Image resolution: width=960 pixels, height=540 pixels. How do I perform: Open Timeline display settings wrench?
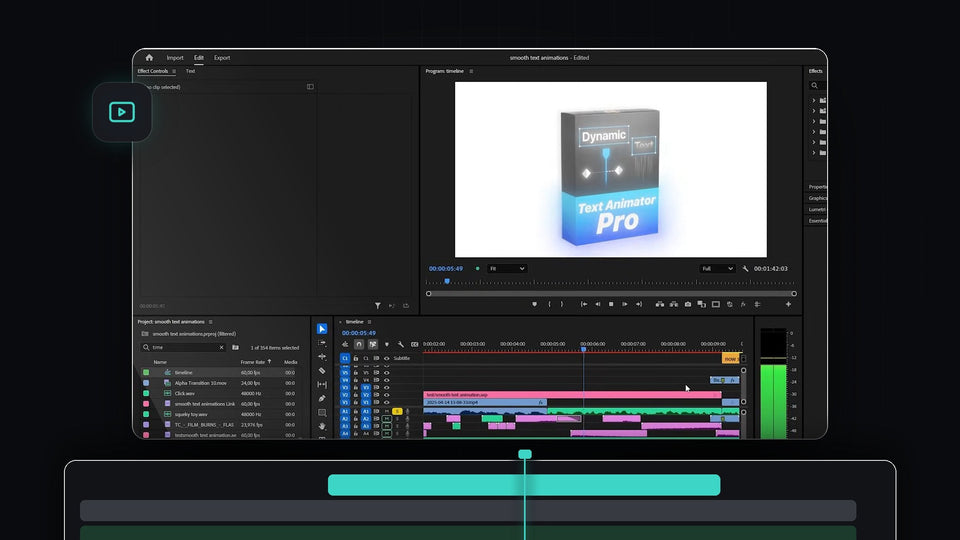[400, 345]
